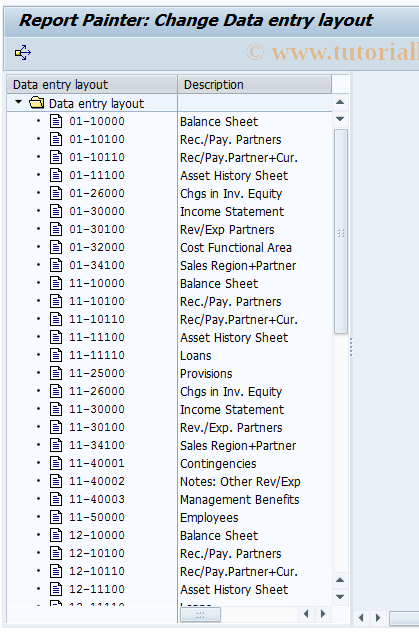Click the Loans description
Image resolution: width=419 pixels, height=633 pixels.
pyautogui.click(x=196, y=356)
